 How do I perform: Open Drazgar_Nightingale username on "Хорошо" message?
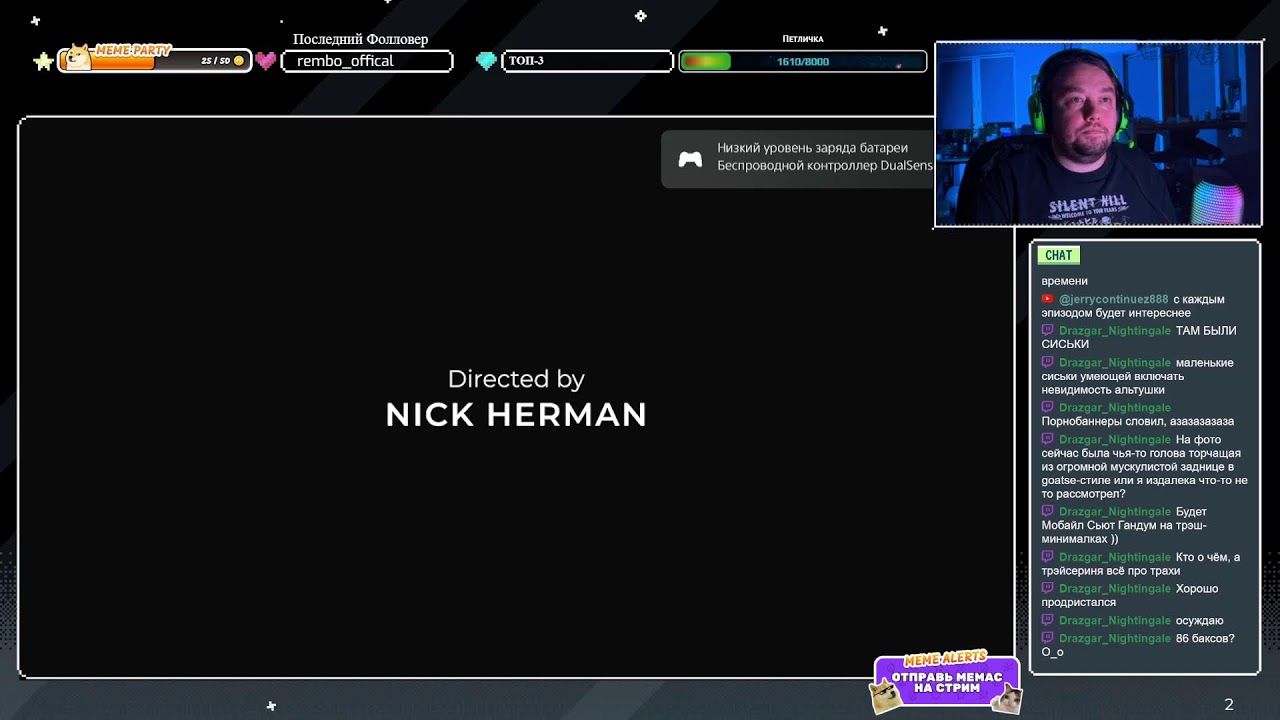tap(1114, 589)
